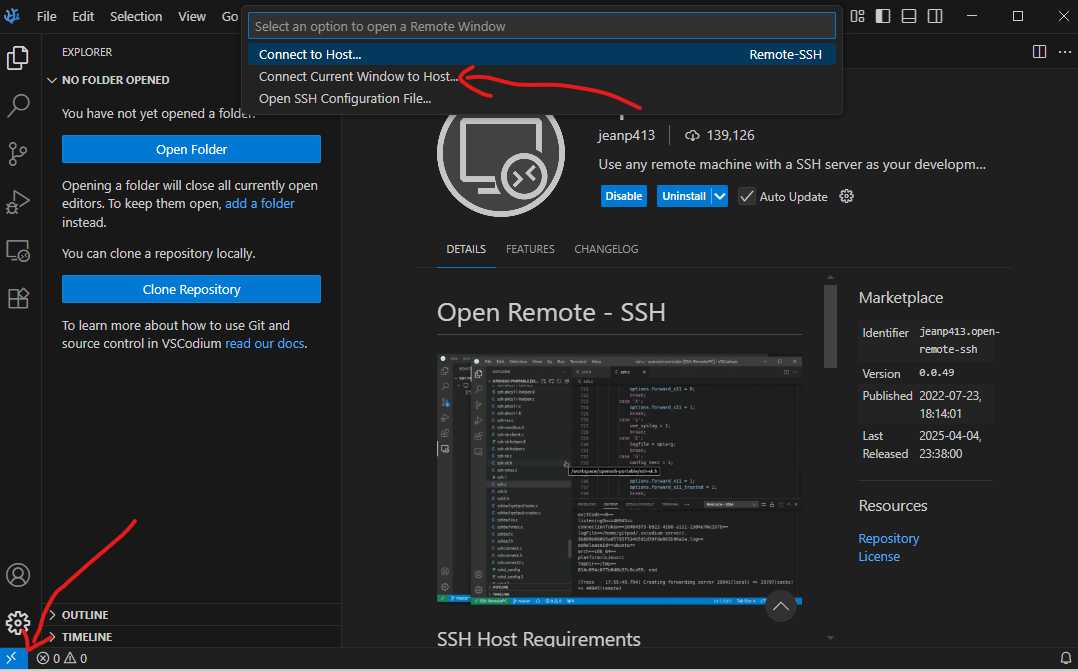1078x671 pixels.
Task: Open the Source Control view
Action: (x=18, y=154)
